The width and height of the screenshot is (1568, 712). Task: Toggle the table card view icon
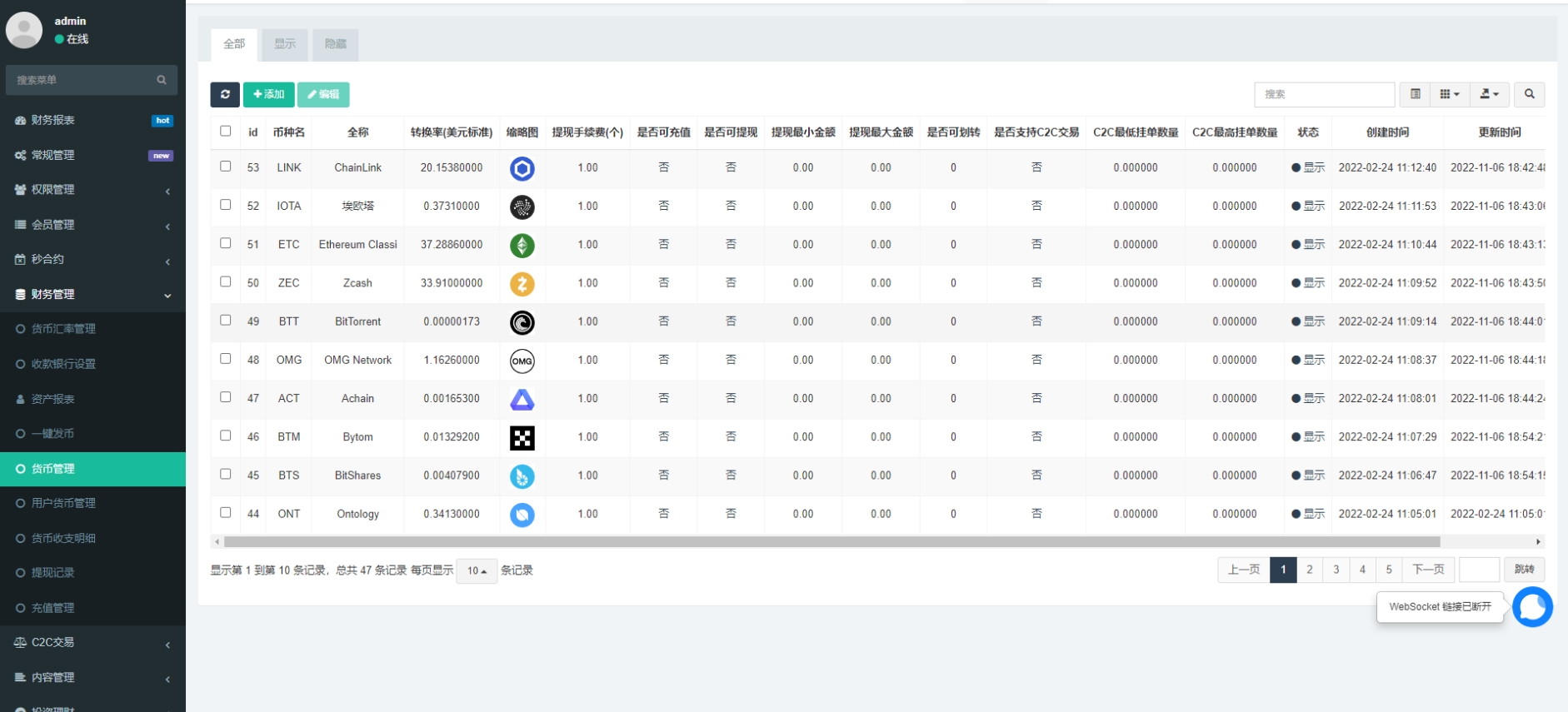[x=1415, y=94]
